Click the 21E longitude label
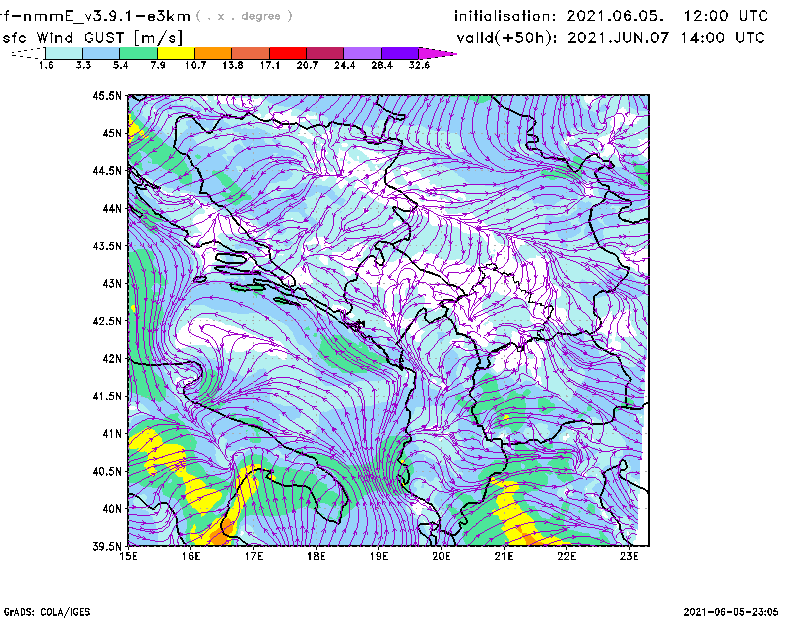This screenshot has width=800, height=618. pos(504,556)
